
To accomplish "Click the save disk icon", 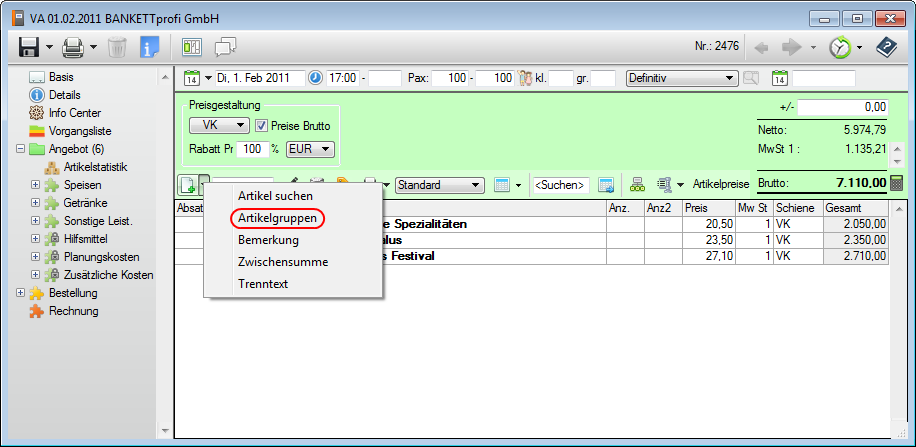I will coord(29,47).
